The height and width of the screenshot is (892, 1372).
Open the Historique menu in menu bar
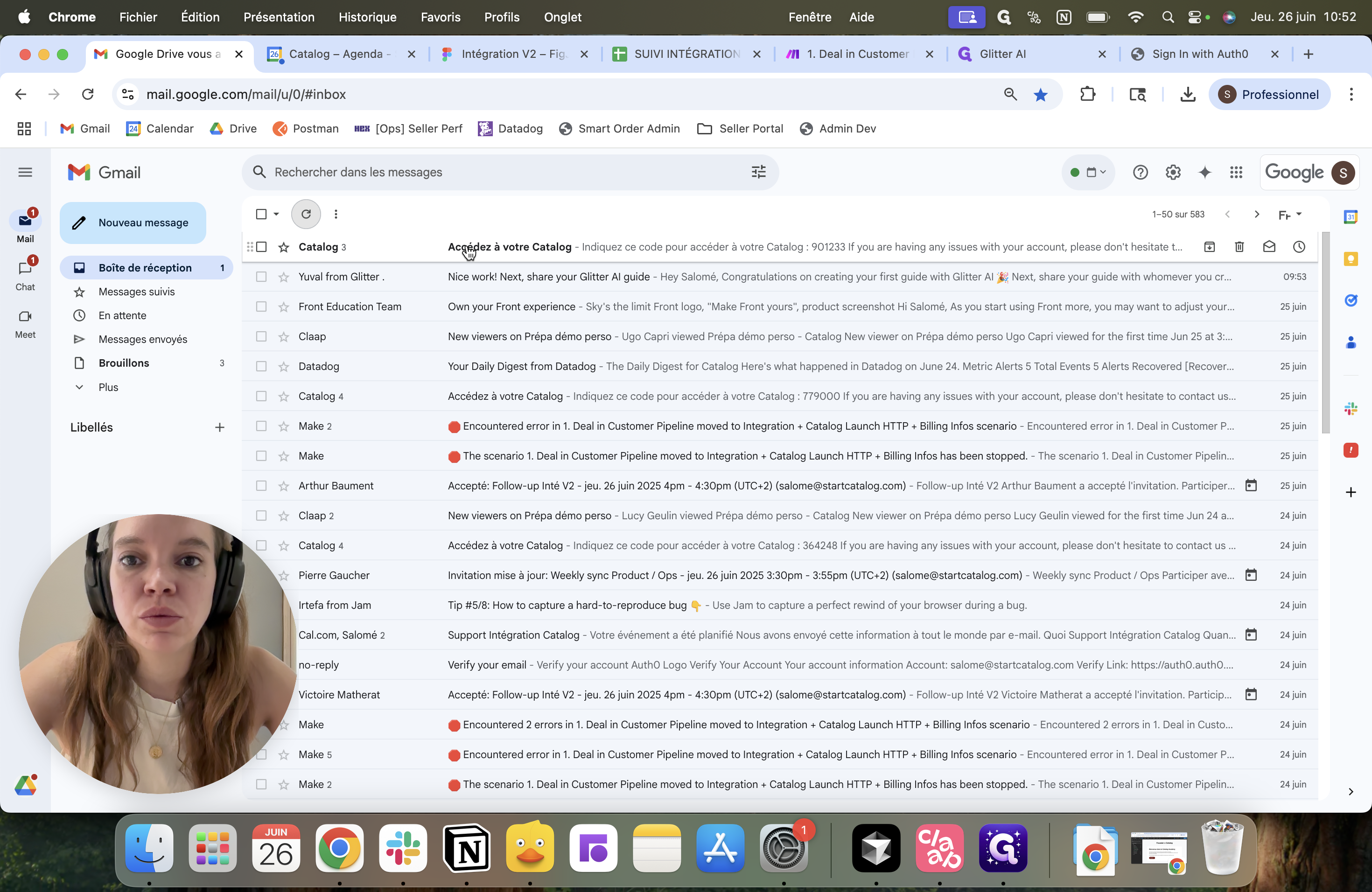coord(367,17)
